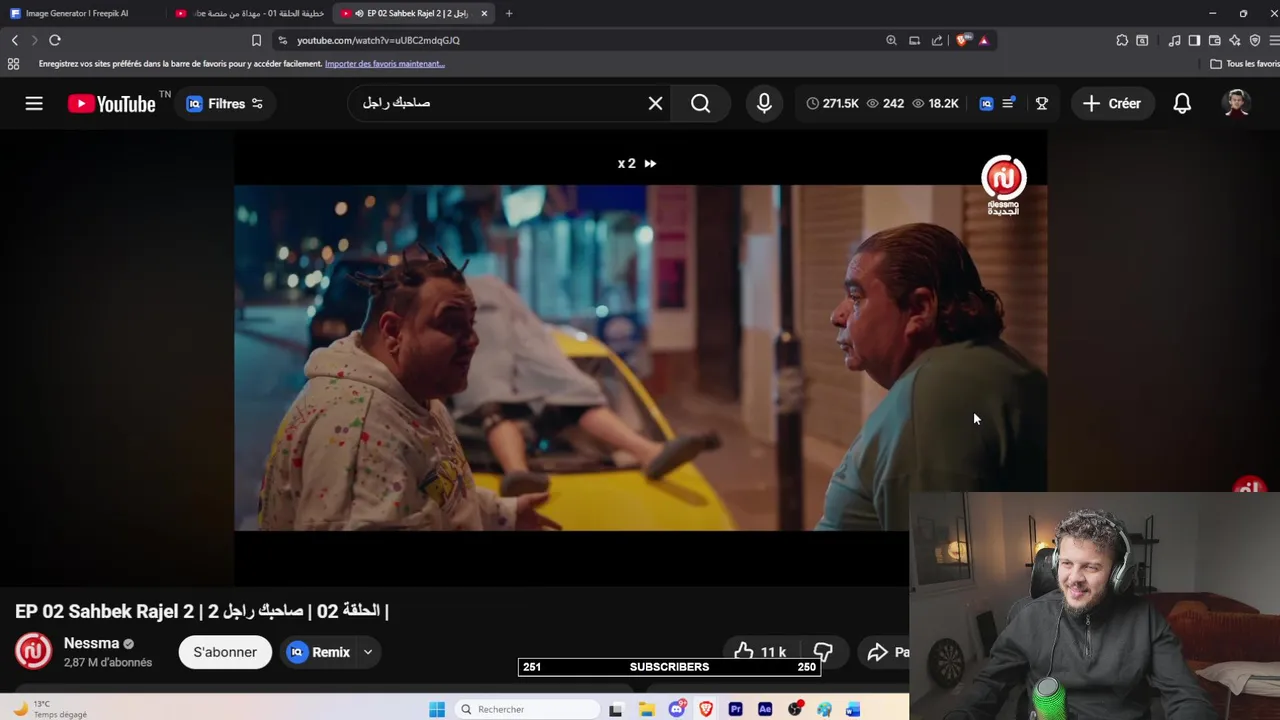Viewport: 1280px width, 720px height.
Task: Open the YouTube hamburger guide menu
Action: pos(34,103)
